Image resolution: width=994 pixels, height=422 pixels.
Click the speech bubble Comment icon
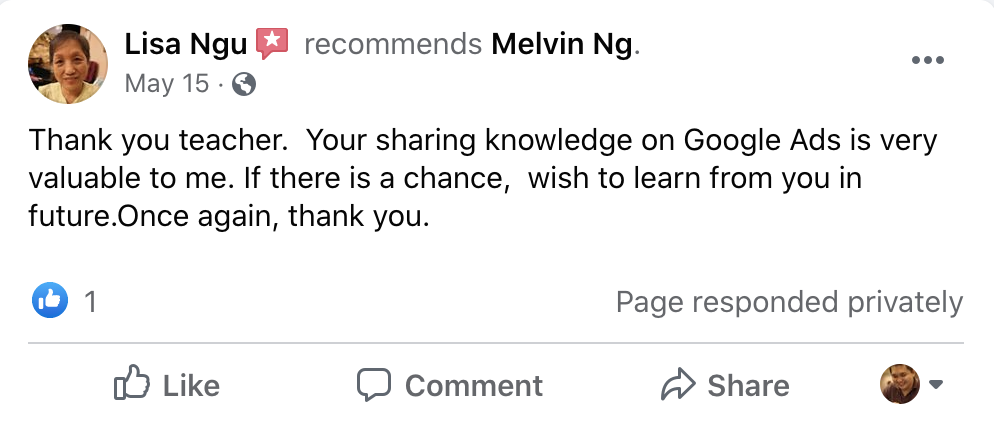point(374,385)
